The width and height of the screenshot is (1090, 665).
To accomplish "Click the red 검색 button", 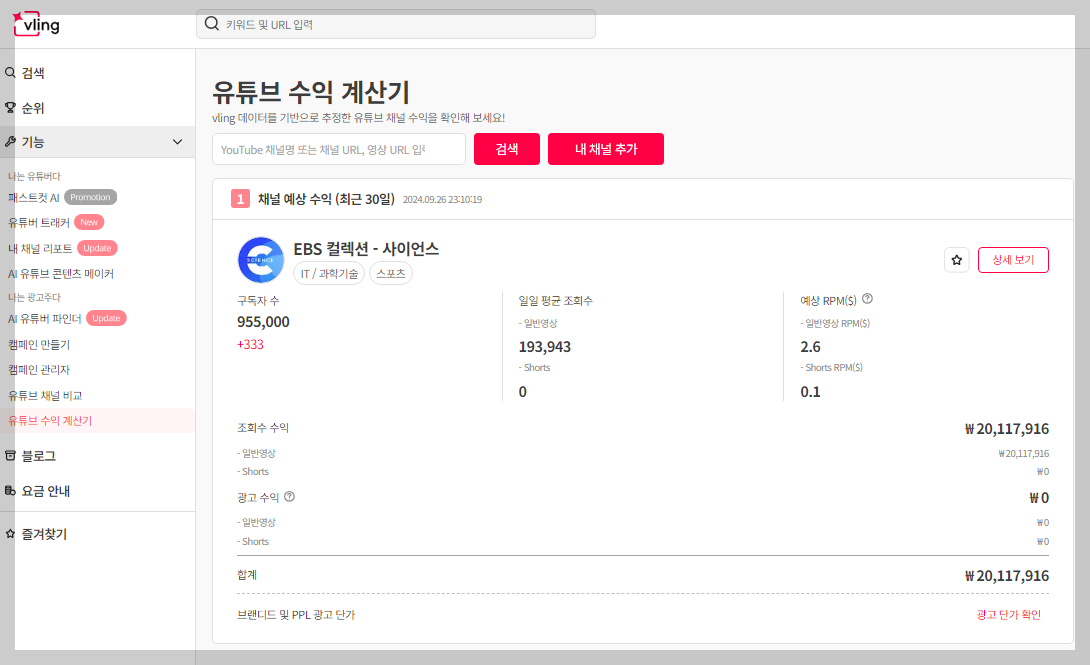I will (x=507, y=149).
